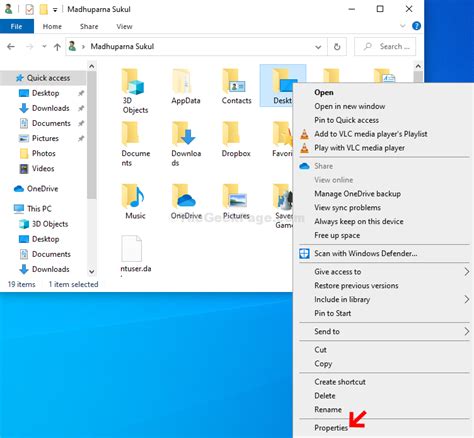Select This PC in the navigation pane
This screenshot has width=474, height=438.
coord(39,209)
